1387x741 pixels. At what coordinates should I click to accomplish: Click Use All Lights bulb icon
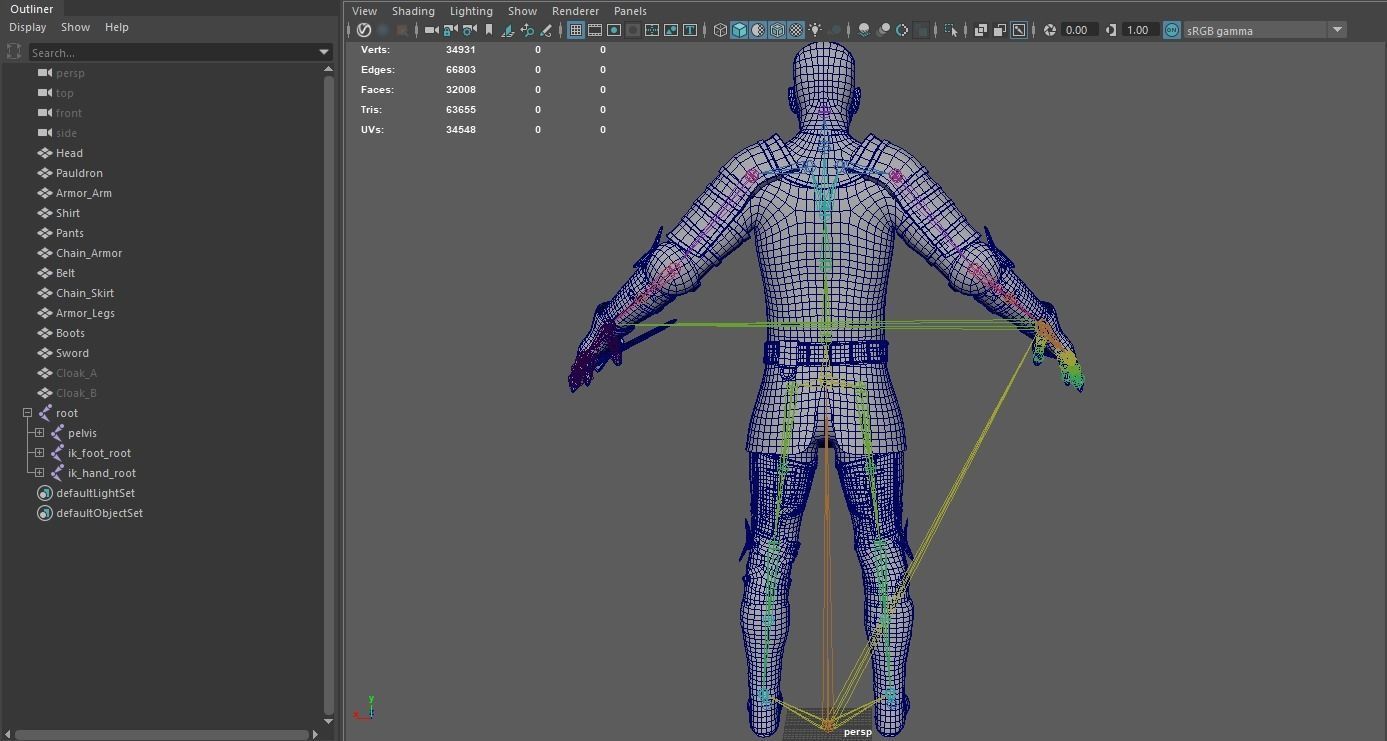pyautogui.click(x=815, y=30)
